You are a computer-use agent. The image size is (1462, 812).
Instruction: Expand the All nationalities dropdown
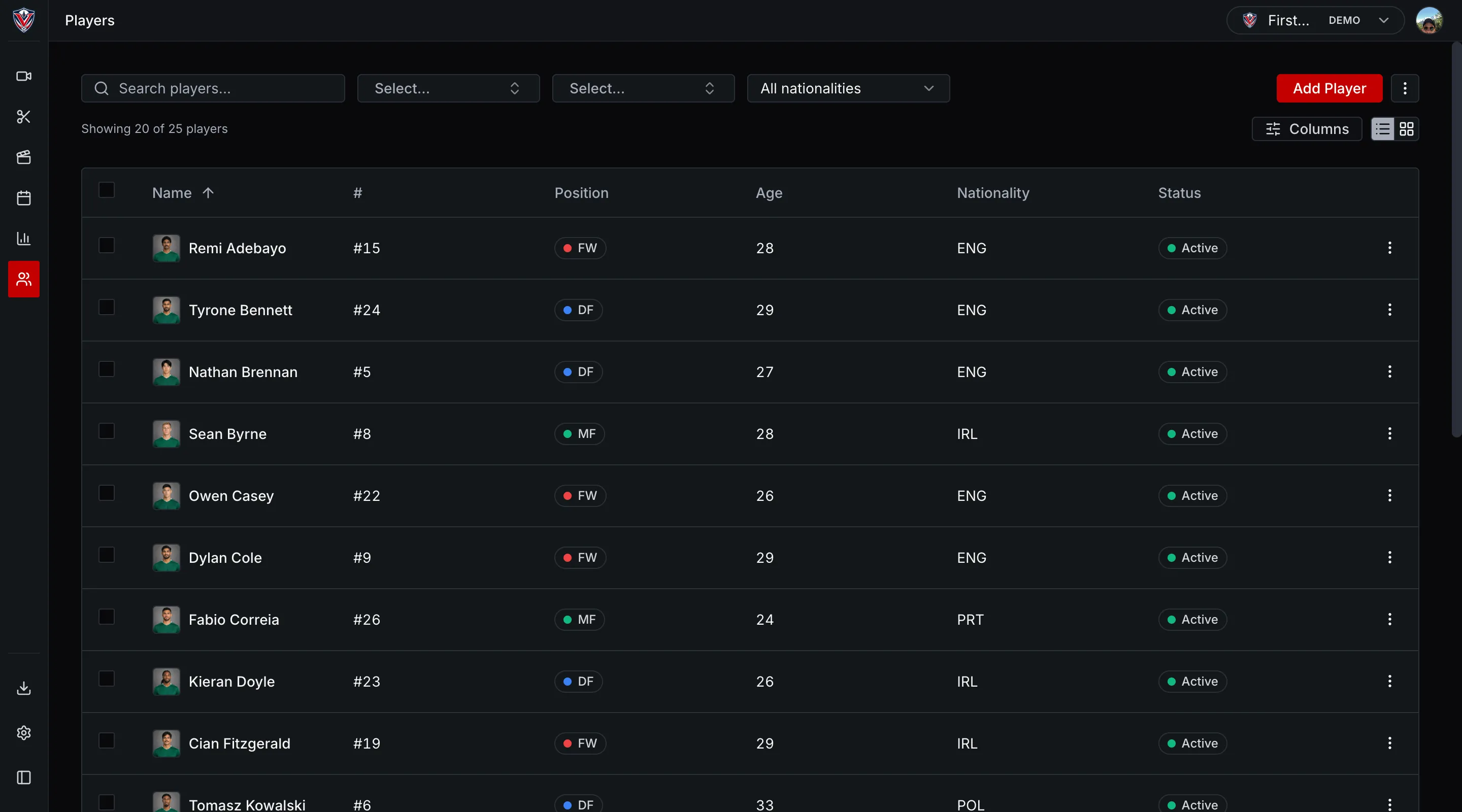[848, 88]
